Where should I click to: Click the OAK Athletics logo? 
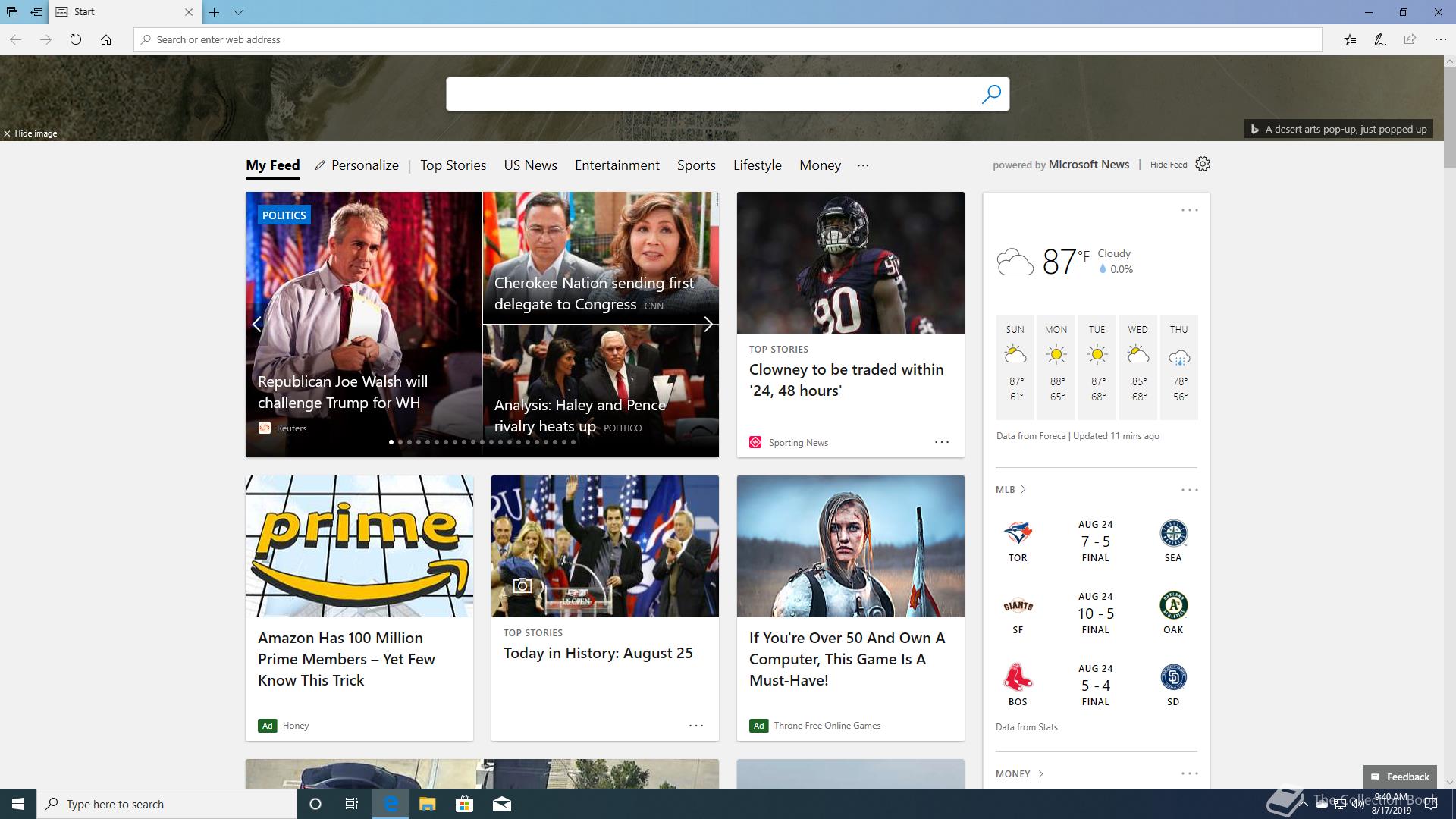(x=1173, y=606)
